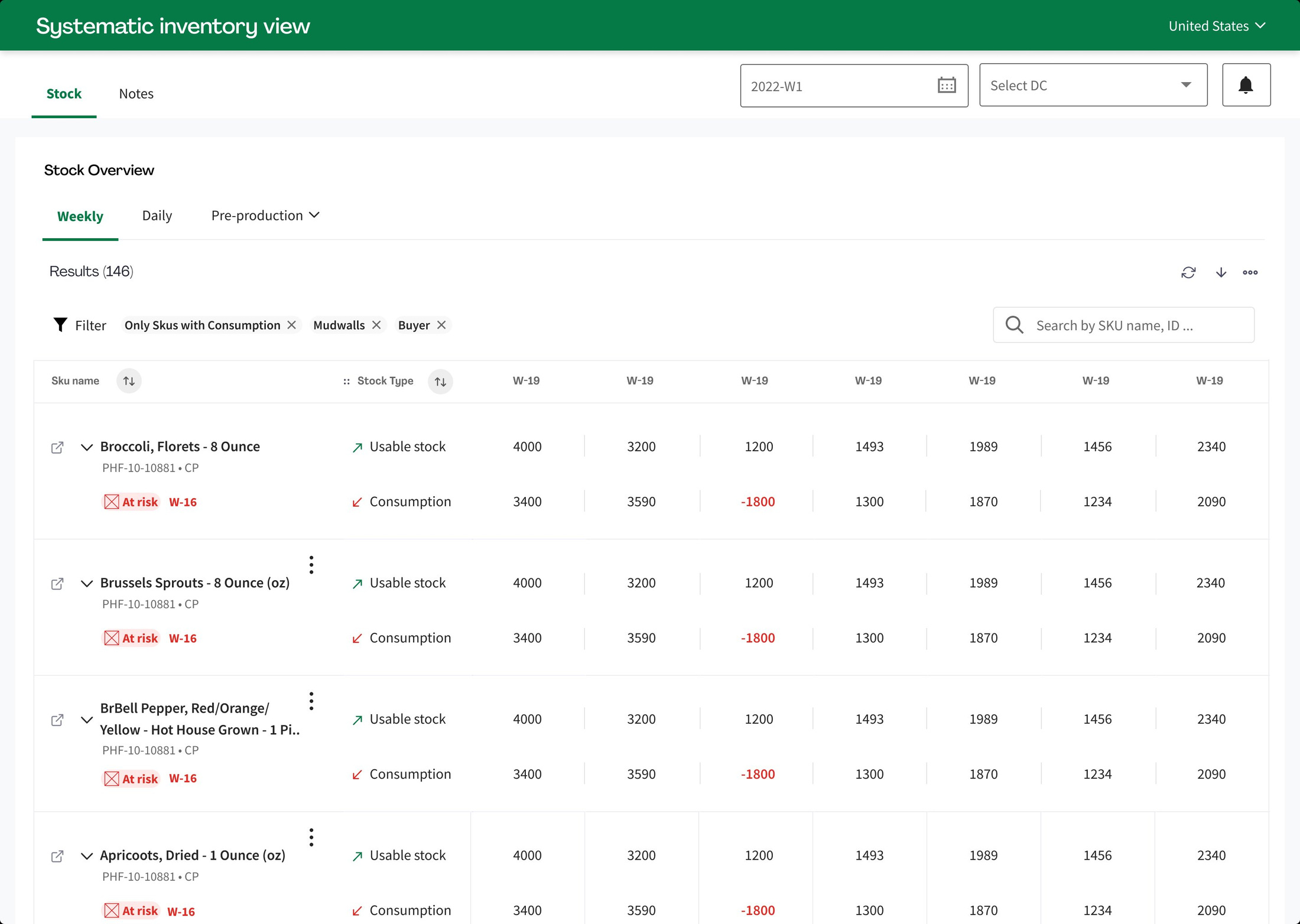Click Apricoots Usable stock value 1493
The width and height of the screenshot is (1300, 924).
869,855
